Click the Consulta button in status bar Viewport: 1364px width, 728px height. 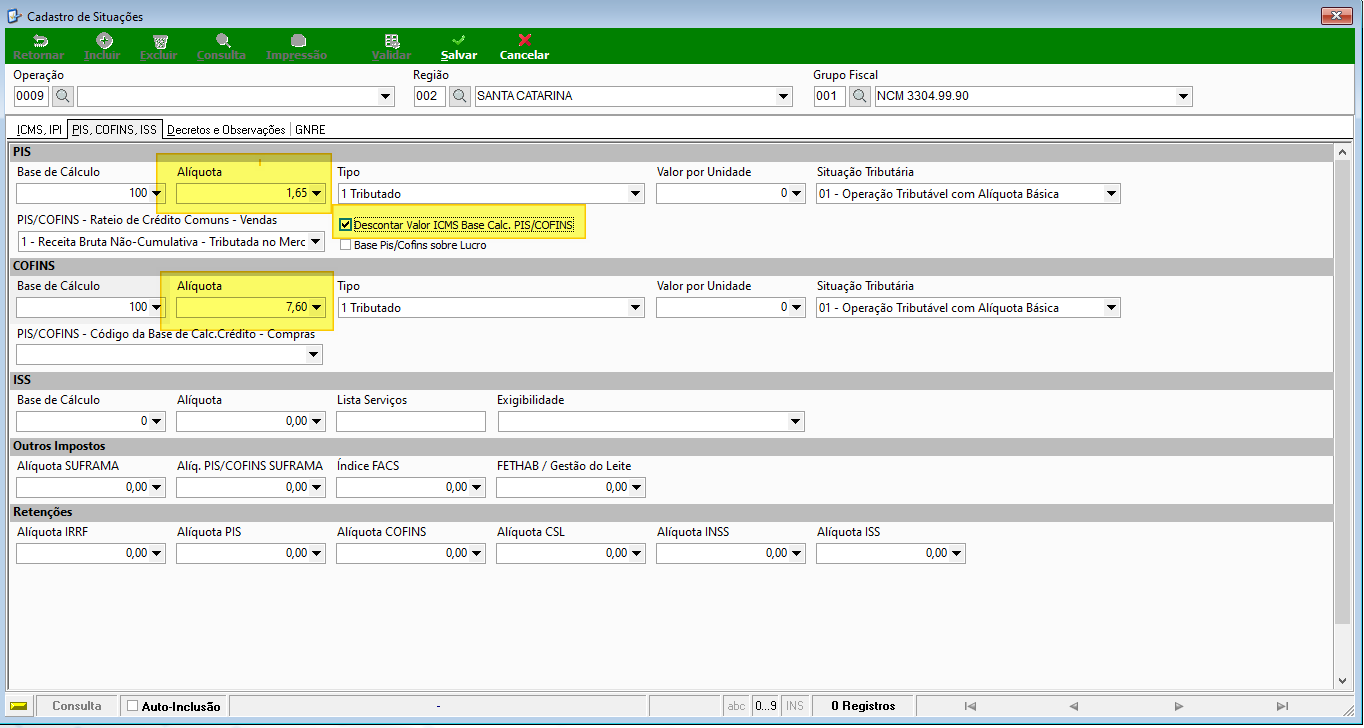coord(77,706)
